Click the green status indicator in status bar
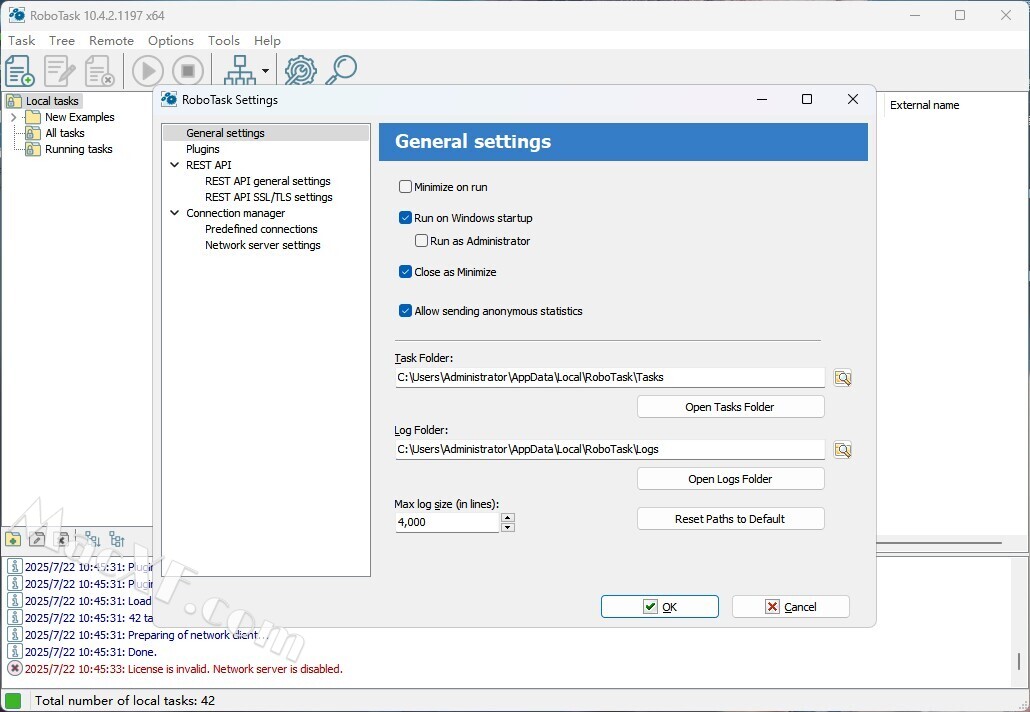This screenshot has width=1030, height=712. (x=13, y=701)
